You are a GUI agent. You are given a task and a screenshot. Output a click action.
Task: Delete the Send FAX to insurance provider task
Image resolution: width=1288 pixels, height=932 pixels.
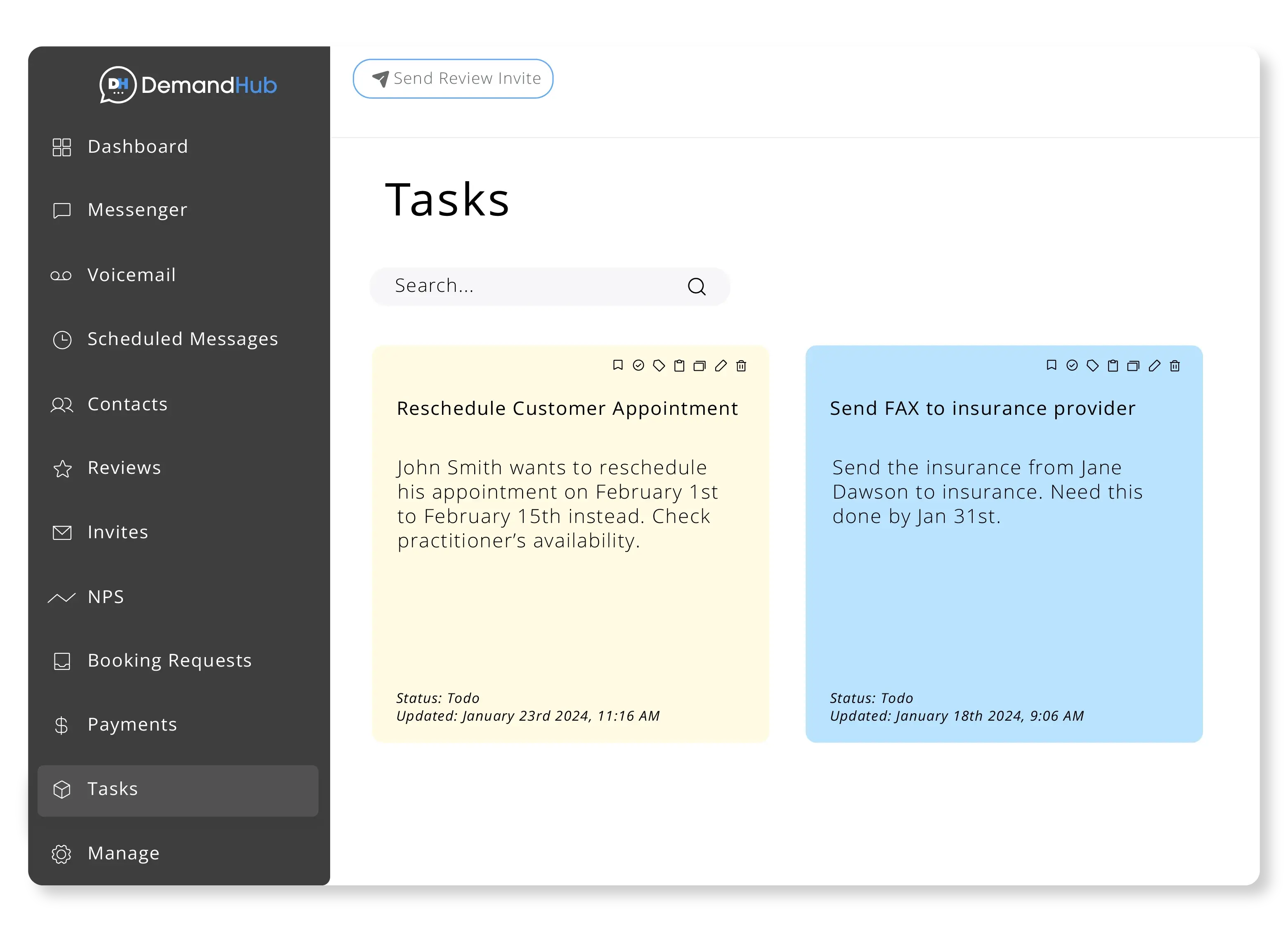point(1175,365)
